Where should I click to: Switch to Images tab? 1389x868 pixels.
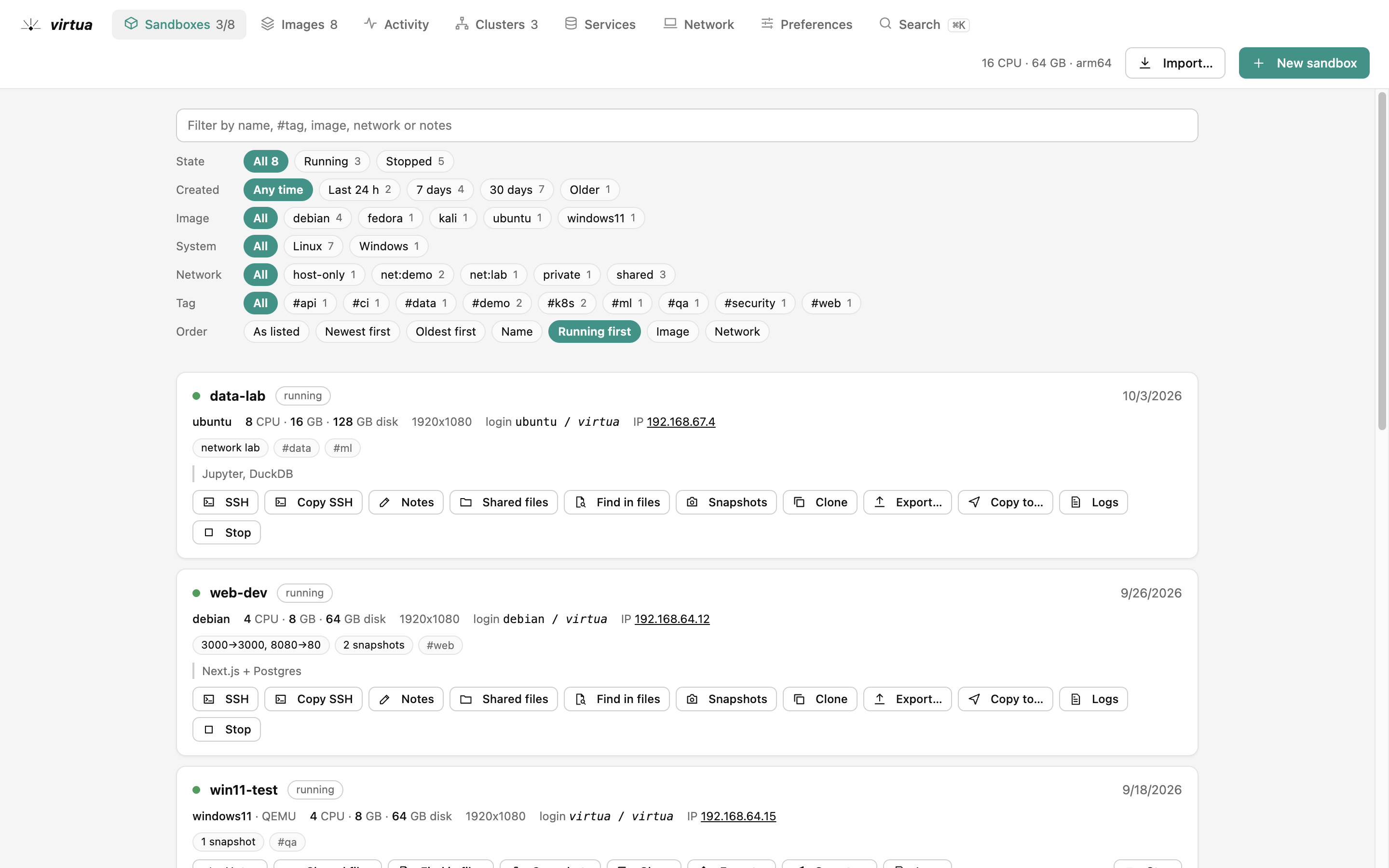(x=299, y=25)
